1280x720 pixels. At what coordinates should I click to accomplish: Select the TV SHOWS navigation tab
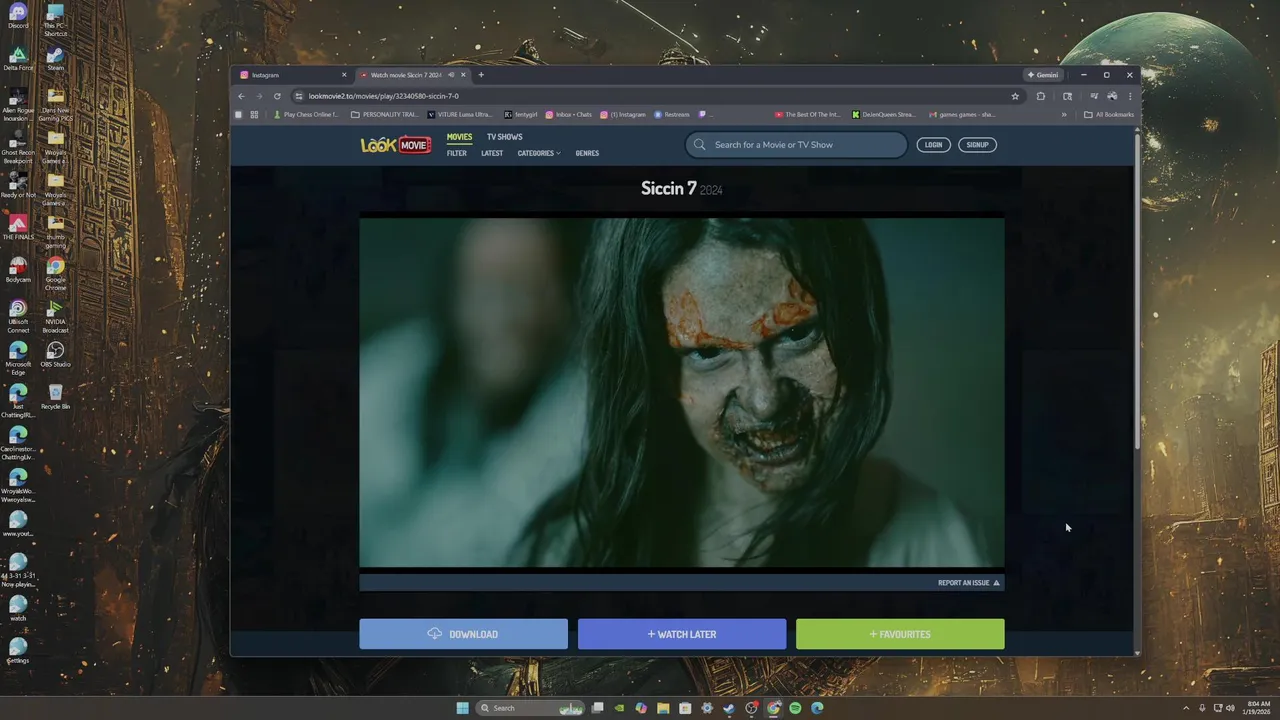click(x=504, y=137)
